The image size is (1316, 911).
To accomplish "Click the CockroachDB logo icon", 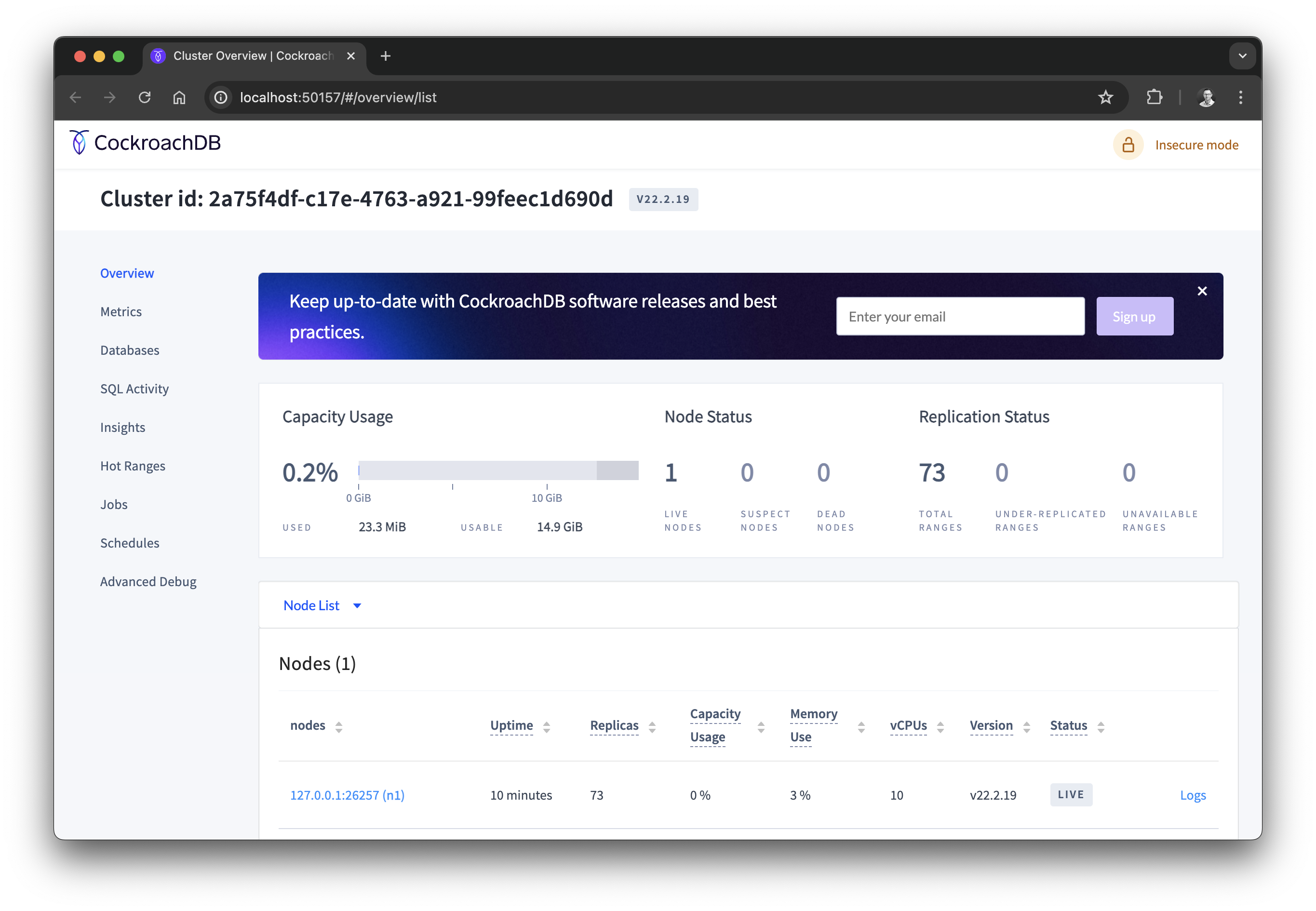I will 78,142.
